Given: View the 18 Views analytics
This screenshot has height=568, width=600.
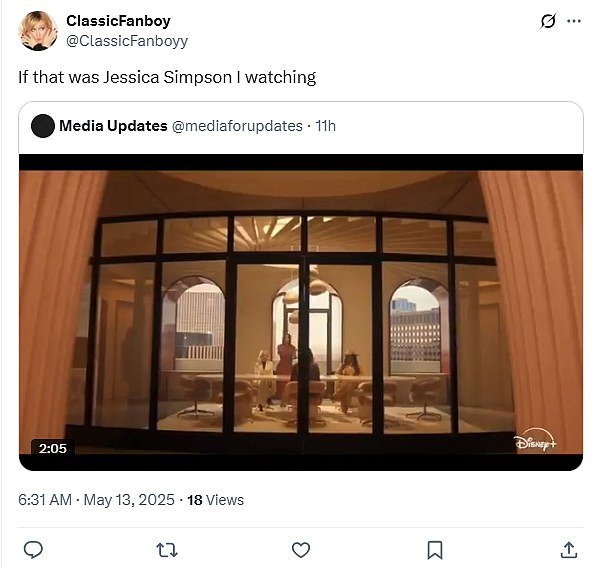Looking at the screenshot, I should 215,500.
